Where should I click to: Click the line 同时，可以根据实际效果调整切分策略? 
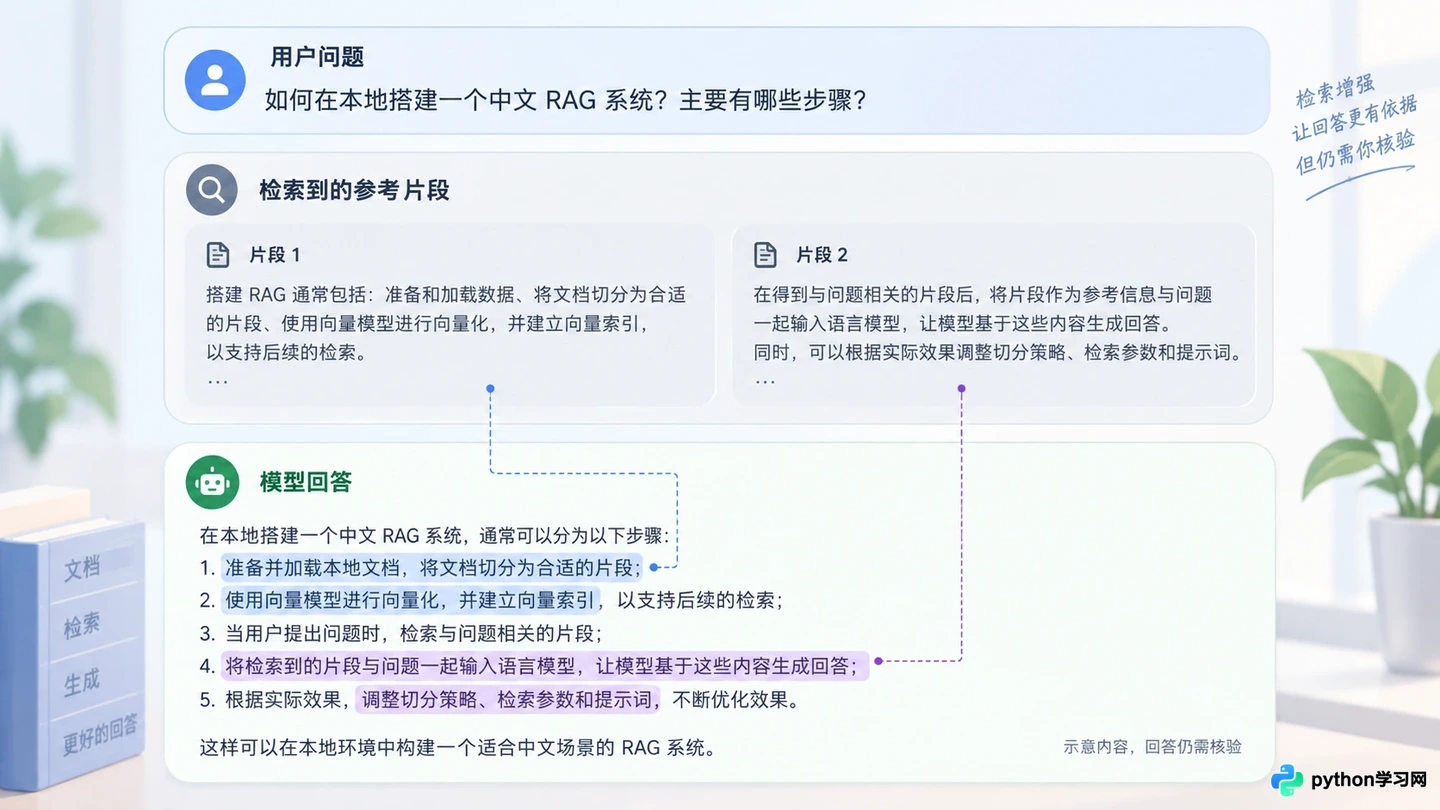[x=998, y=352]
